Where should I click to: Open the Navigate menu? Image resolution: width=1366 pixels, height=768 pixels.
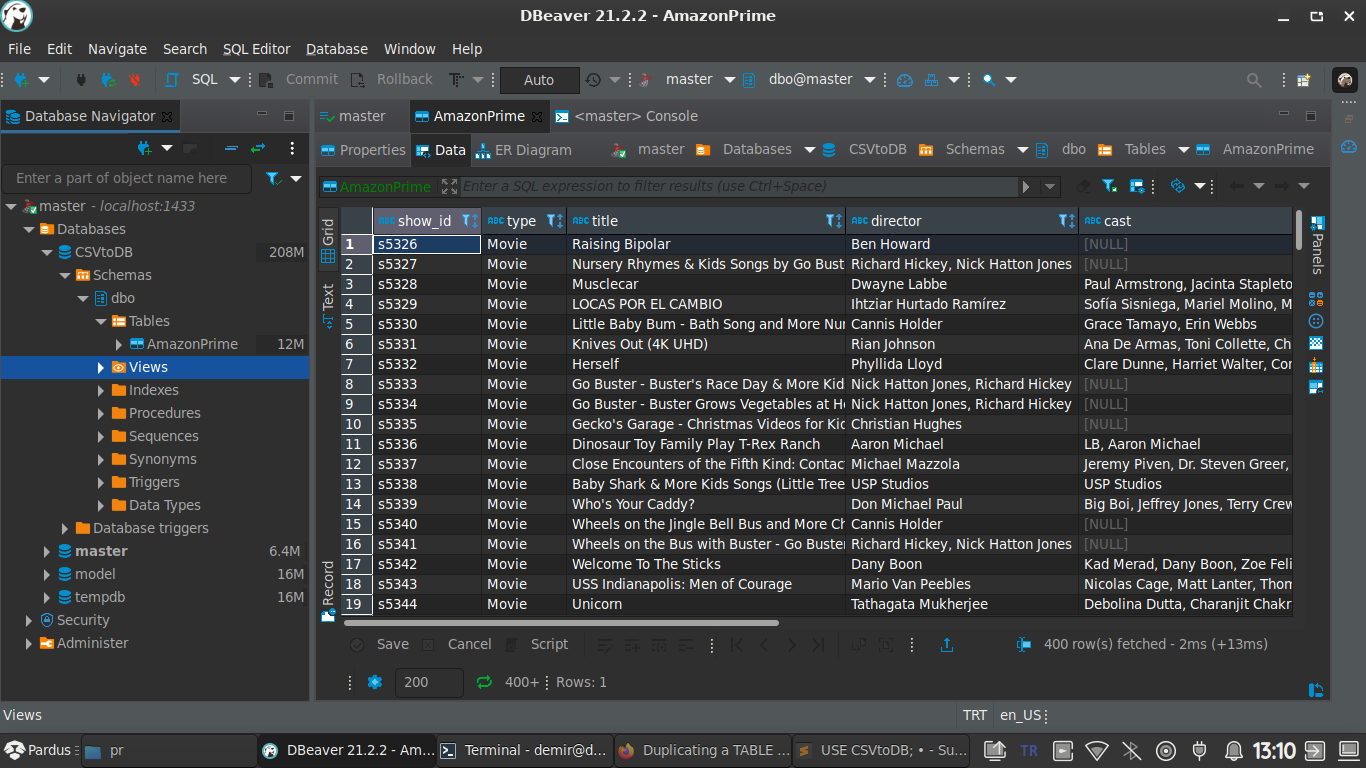[x=117, y=49]
